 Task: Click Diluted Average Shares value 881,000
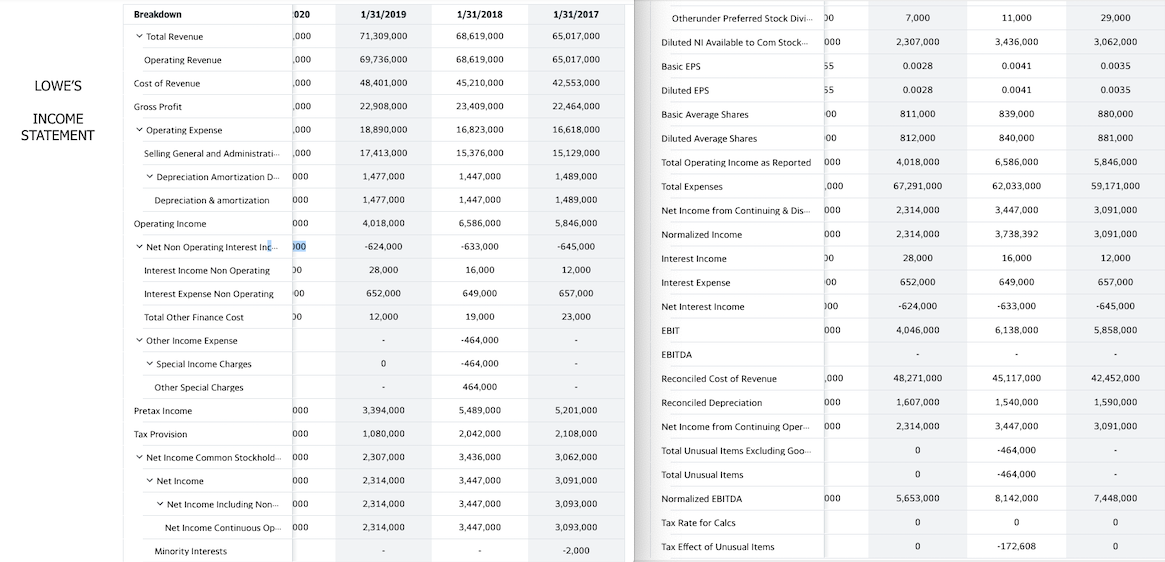pyautogui.click(x=1115, y=139)
